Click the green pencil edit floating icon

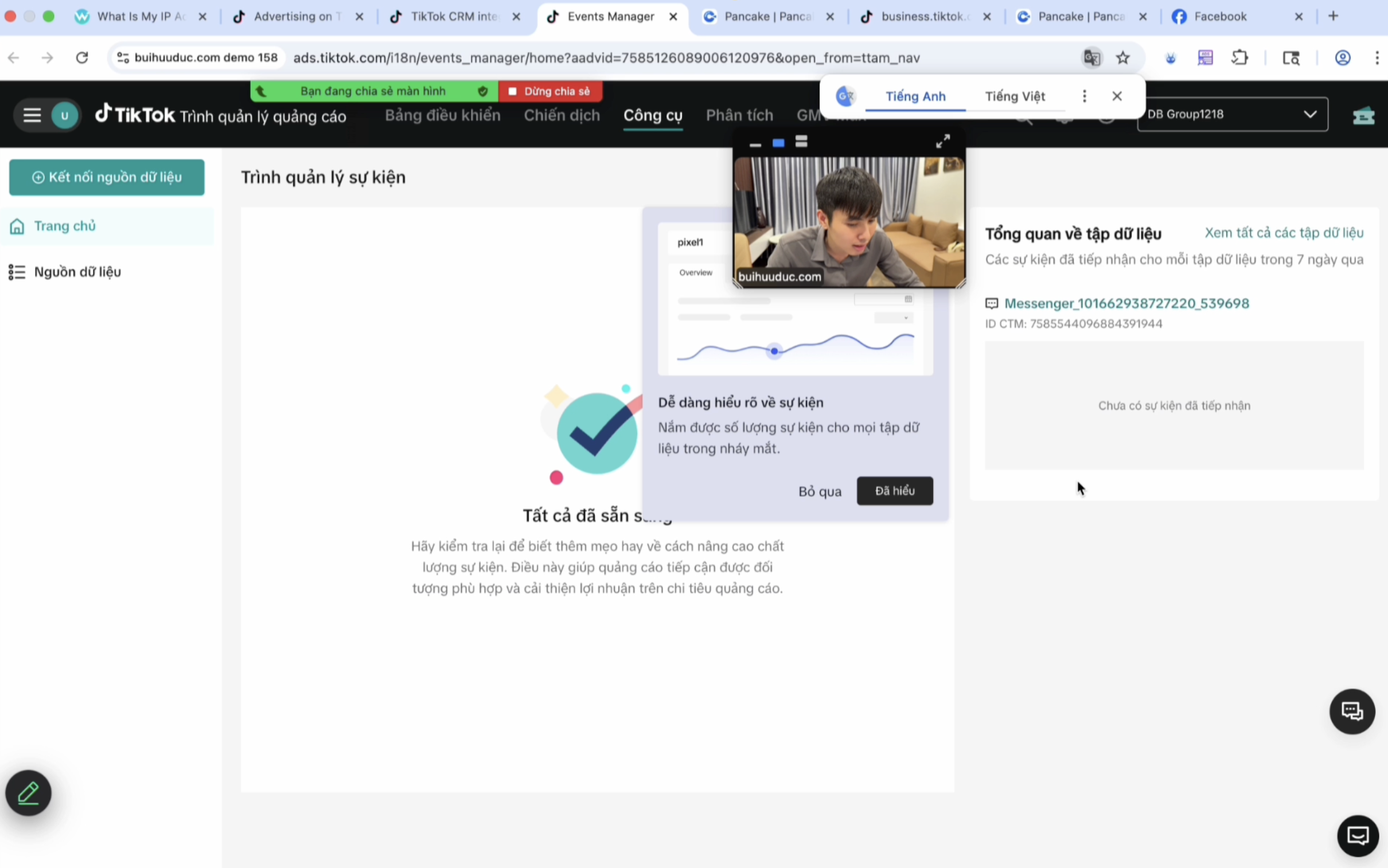tap(28, 793)
